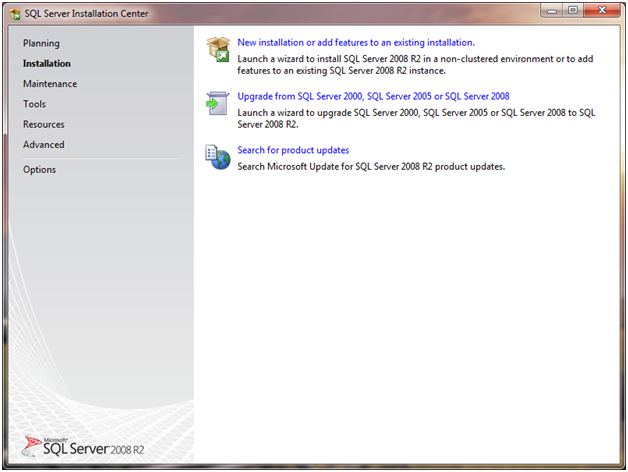Go to the Maintenance section
Screen dimensions: 628x472
(x=50, y=84)
